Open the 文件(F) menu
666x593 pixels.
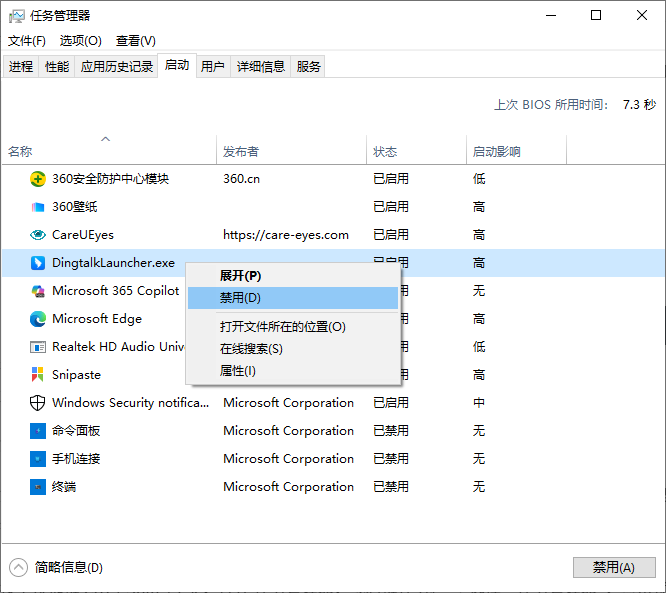[27, 41]
